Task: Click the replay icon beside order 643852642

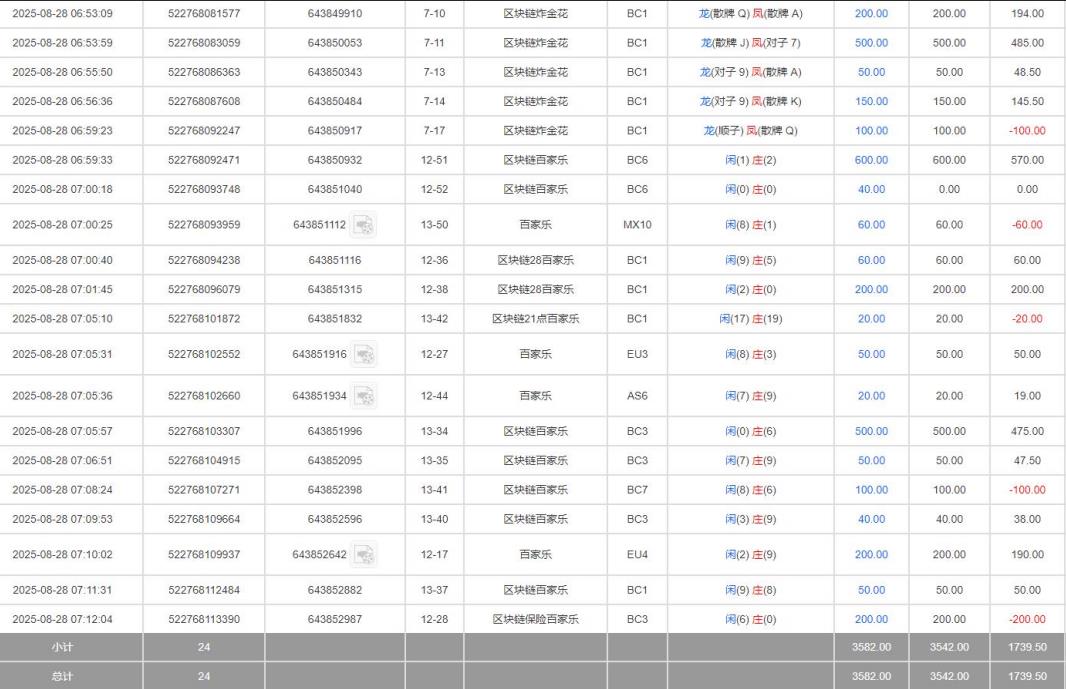Action: pyautogui.click(x=363, y=554)
